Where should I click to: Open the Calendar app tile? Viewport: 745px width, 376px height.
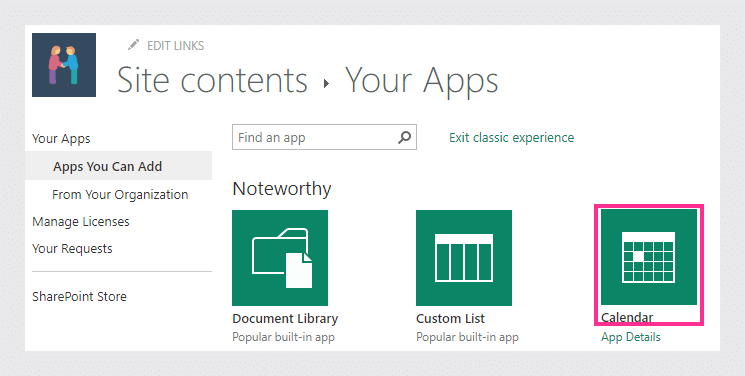(x=649, y=257)
